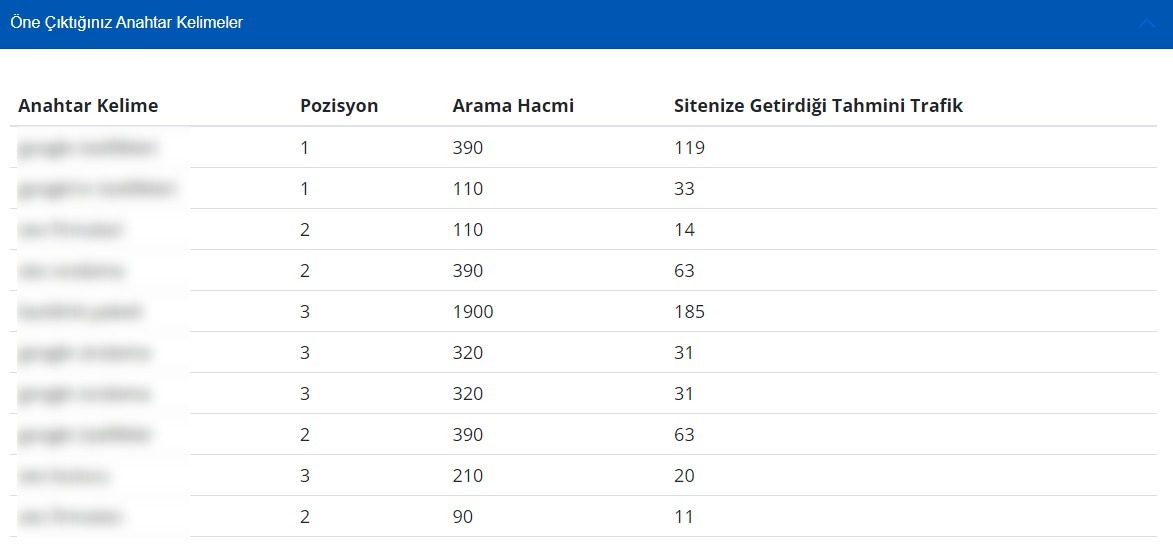This screenshot has height=554, width=1173.
Task: Click the search volume value 90
Action: coord(463,517)
